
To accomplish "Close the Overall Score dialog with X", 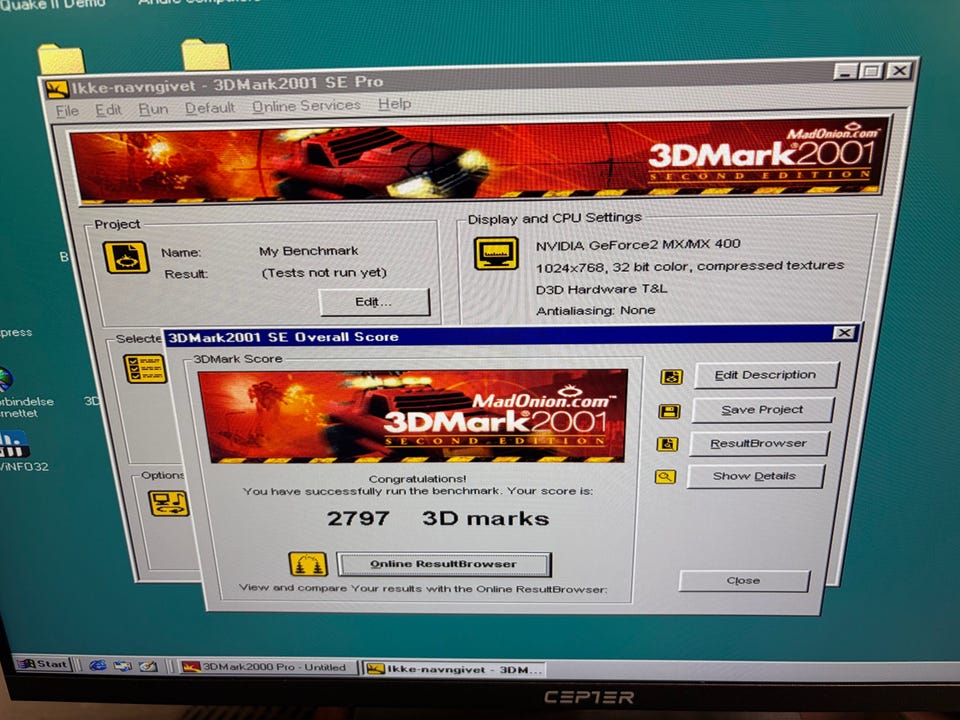I will pos(844,332).
